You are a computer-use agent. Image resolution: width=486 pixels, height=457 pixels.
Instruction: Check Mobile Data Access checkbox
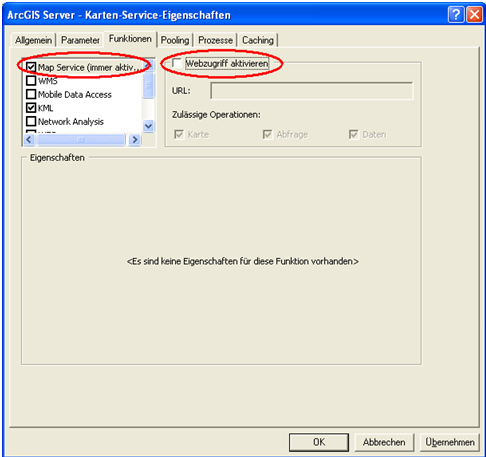point(31,94)
